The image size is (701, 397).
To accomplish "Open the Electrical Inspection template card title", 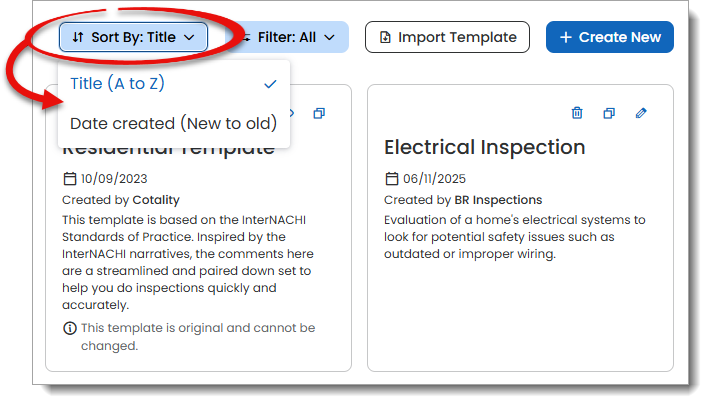I will tap(485, 147).
